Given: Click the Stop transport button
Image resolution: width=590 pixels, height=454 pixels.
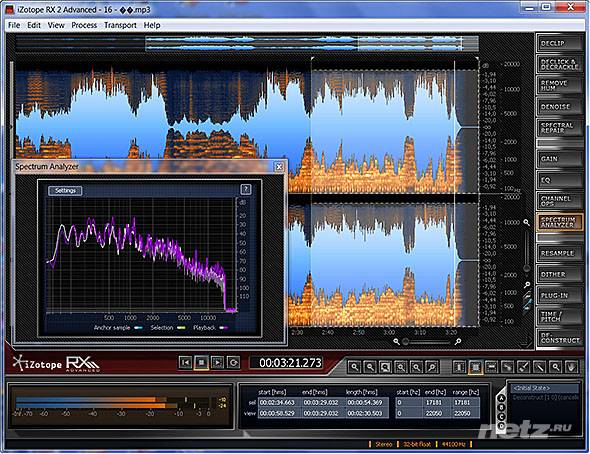Looking at the screenshot, I should [x=201, y=363].
